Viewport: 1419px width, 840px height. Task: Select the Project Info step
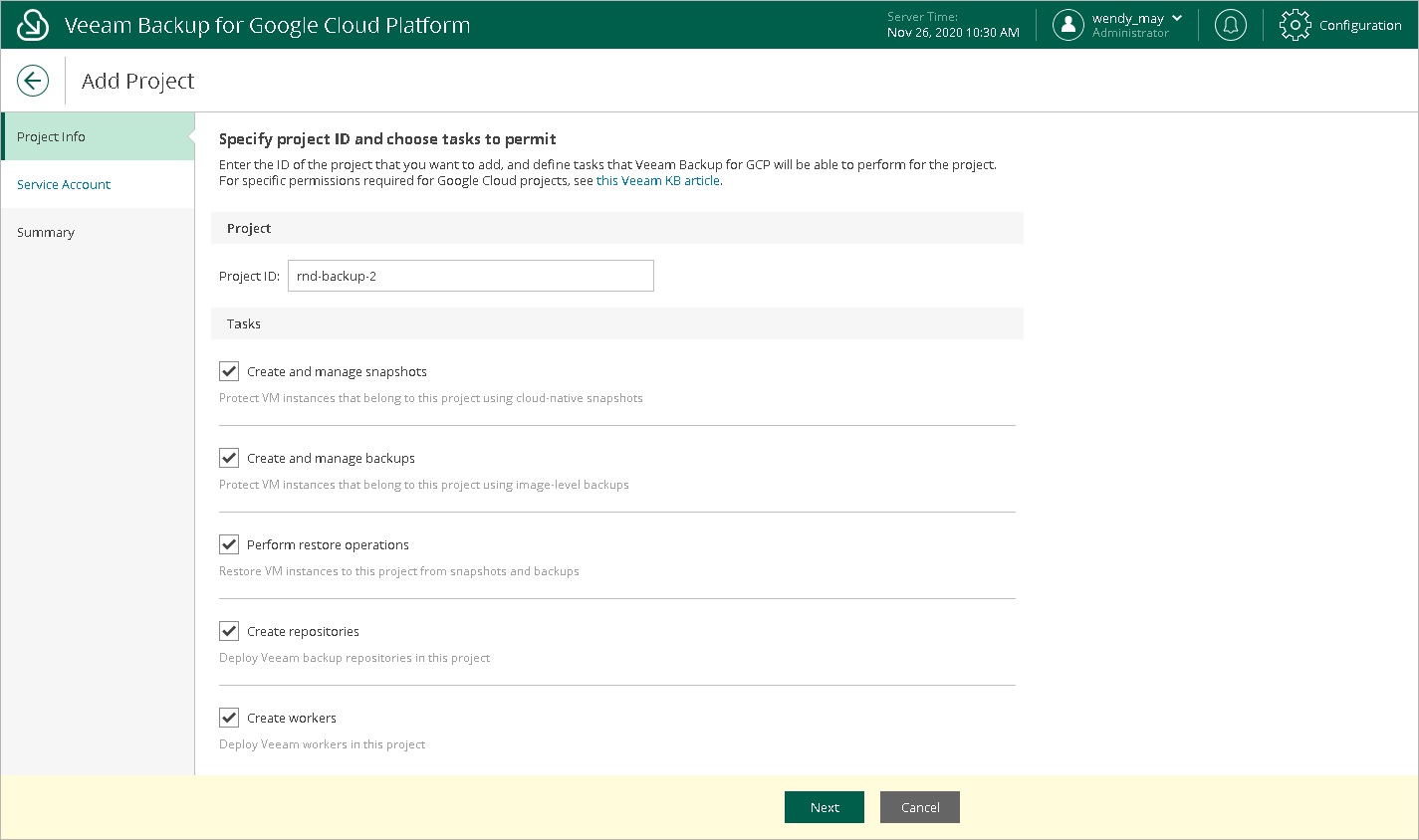click(52, 136)
